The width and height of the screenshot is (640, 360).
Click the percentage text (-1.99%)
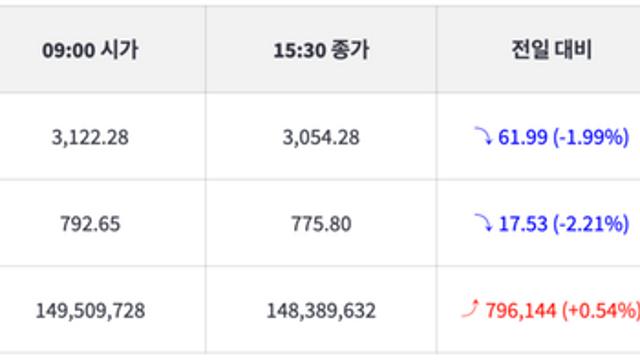591,137
